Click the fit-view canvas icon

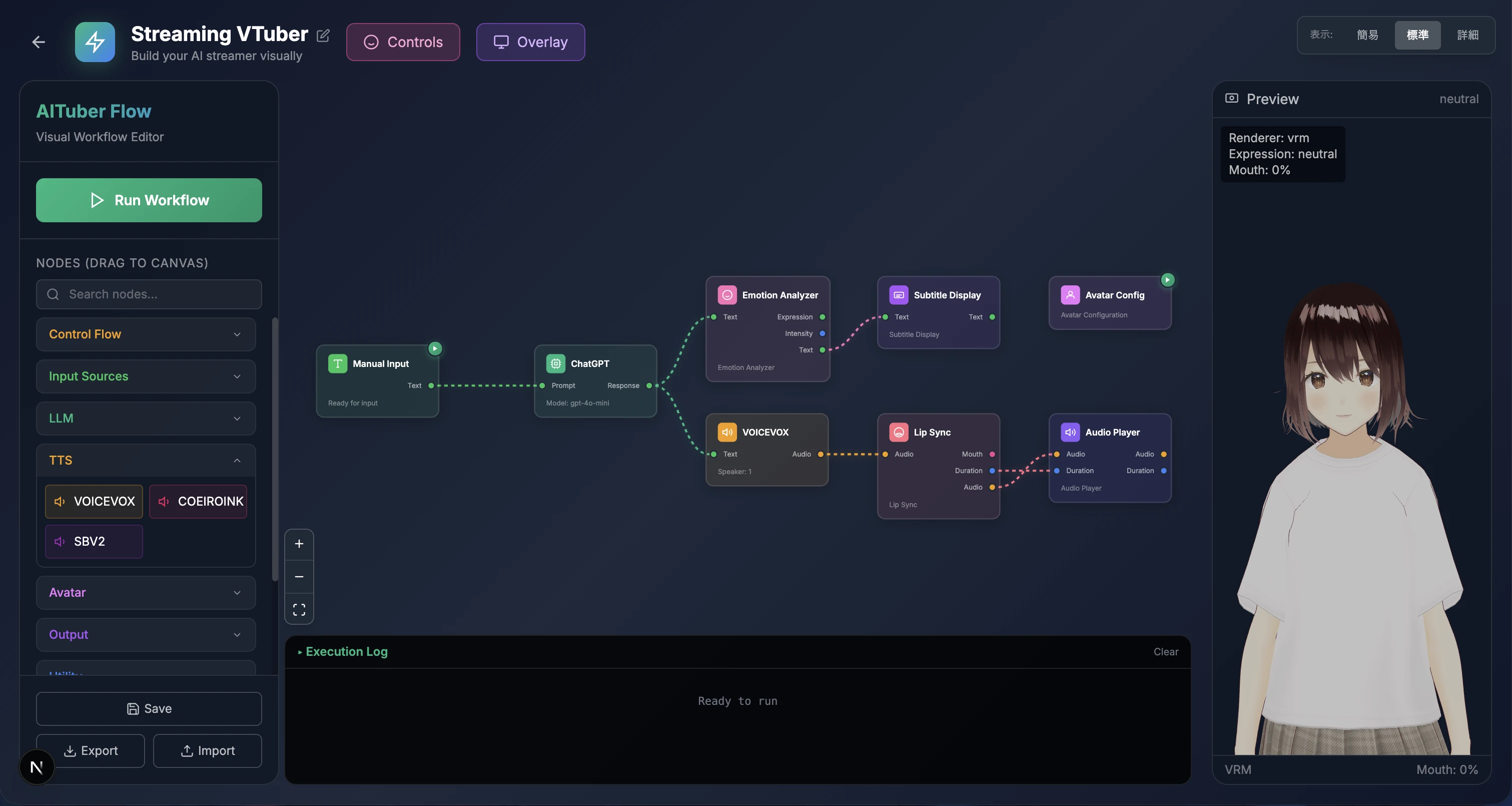299,609
